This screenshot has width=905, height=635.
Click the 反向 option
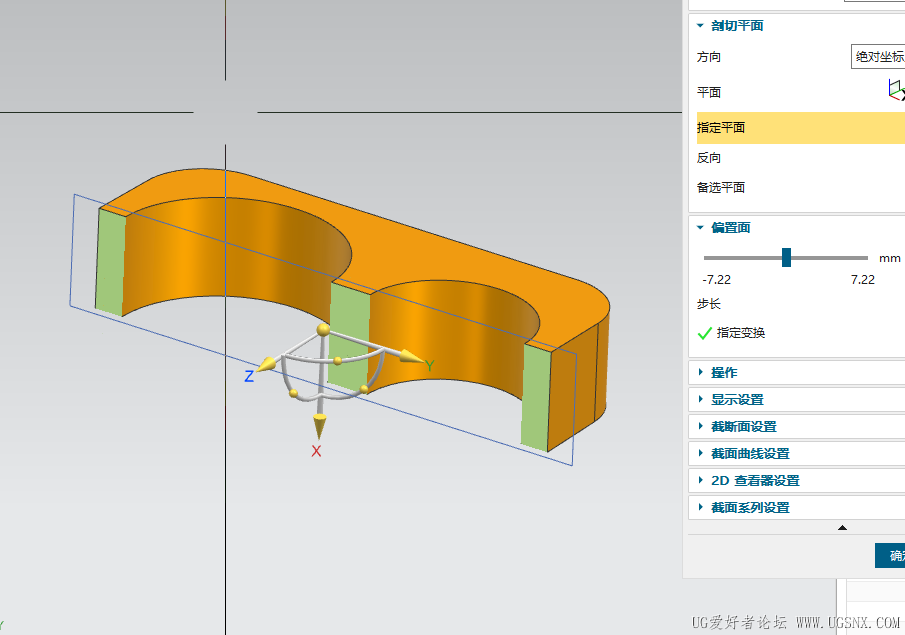709,158
